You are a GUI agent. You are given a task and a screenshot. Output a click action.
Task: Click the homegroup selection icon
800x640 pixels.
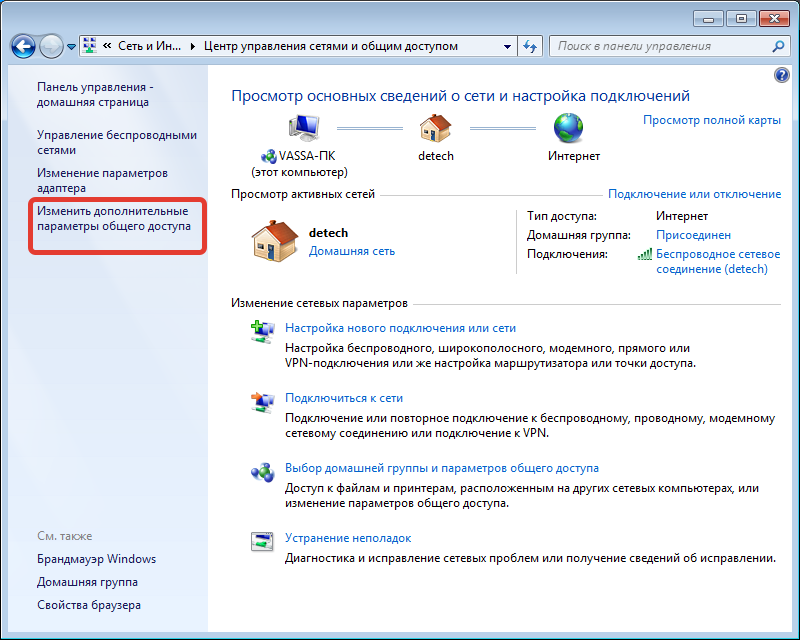(261, 473)
